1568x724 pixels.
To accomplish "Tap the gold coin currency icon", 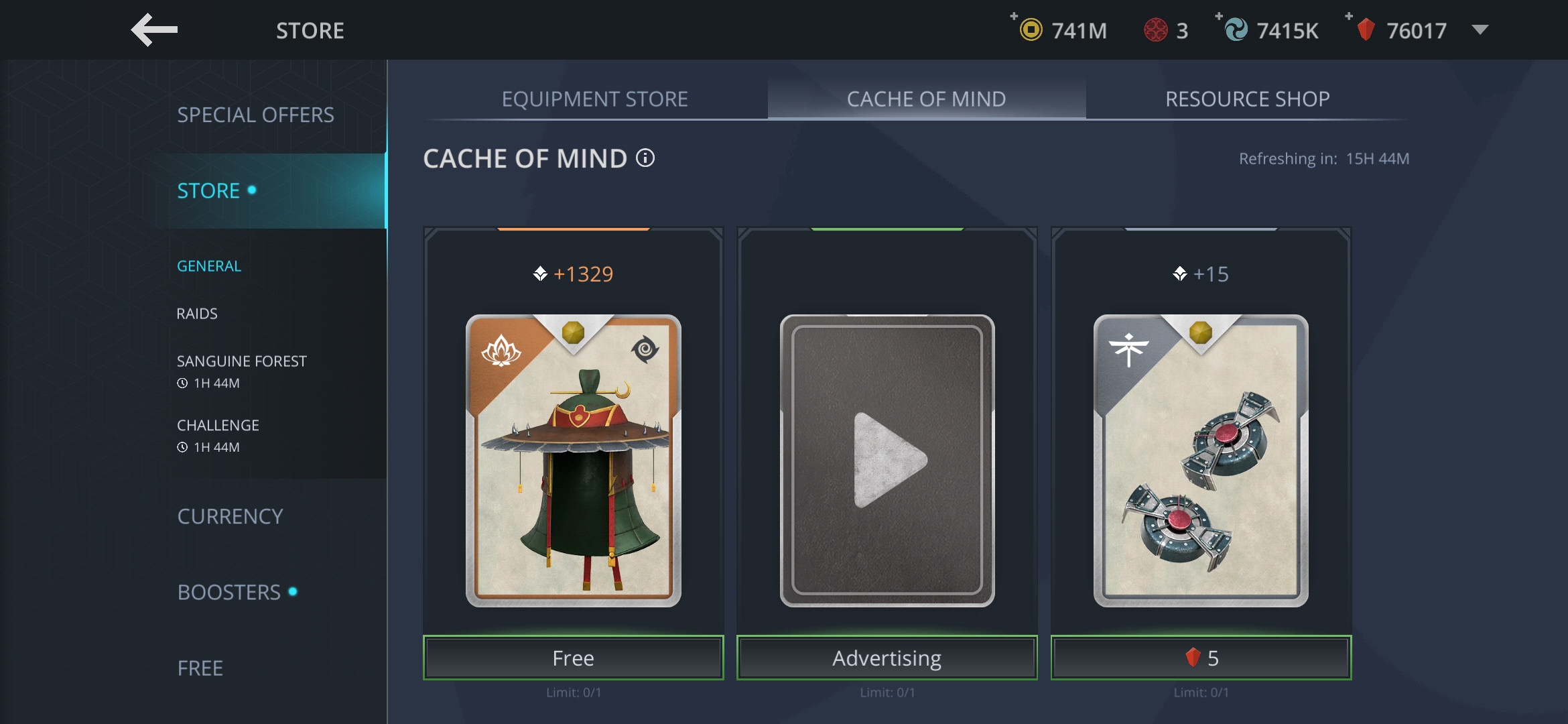I will [1031, 30].
